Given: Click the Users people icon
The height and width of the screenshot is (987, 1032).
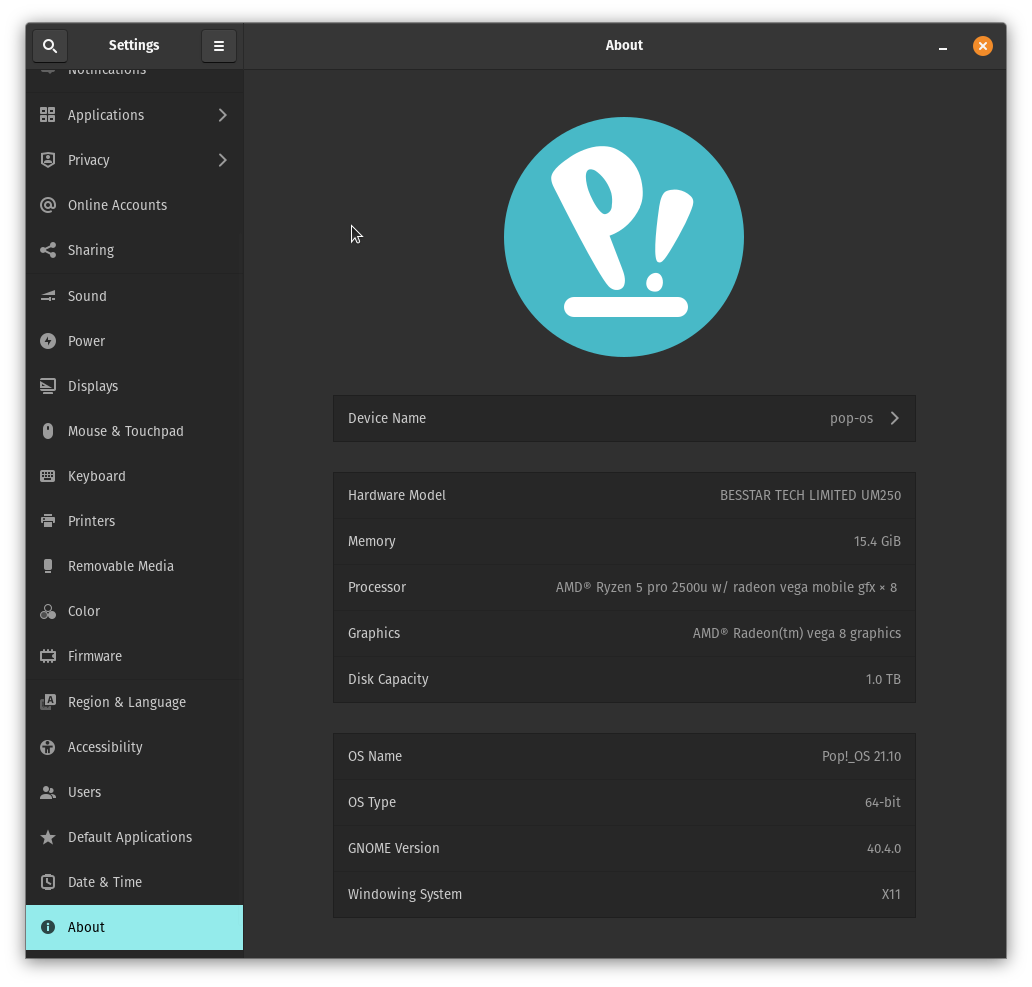Looking at the screenshot, I should 47,792.
